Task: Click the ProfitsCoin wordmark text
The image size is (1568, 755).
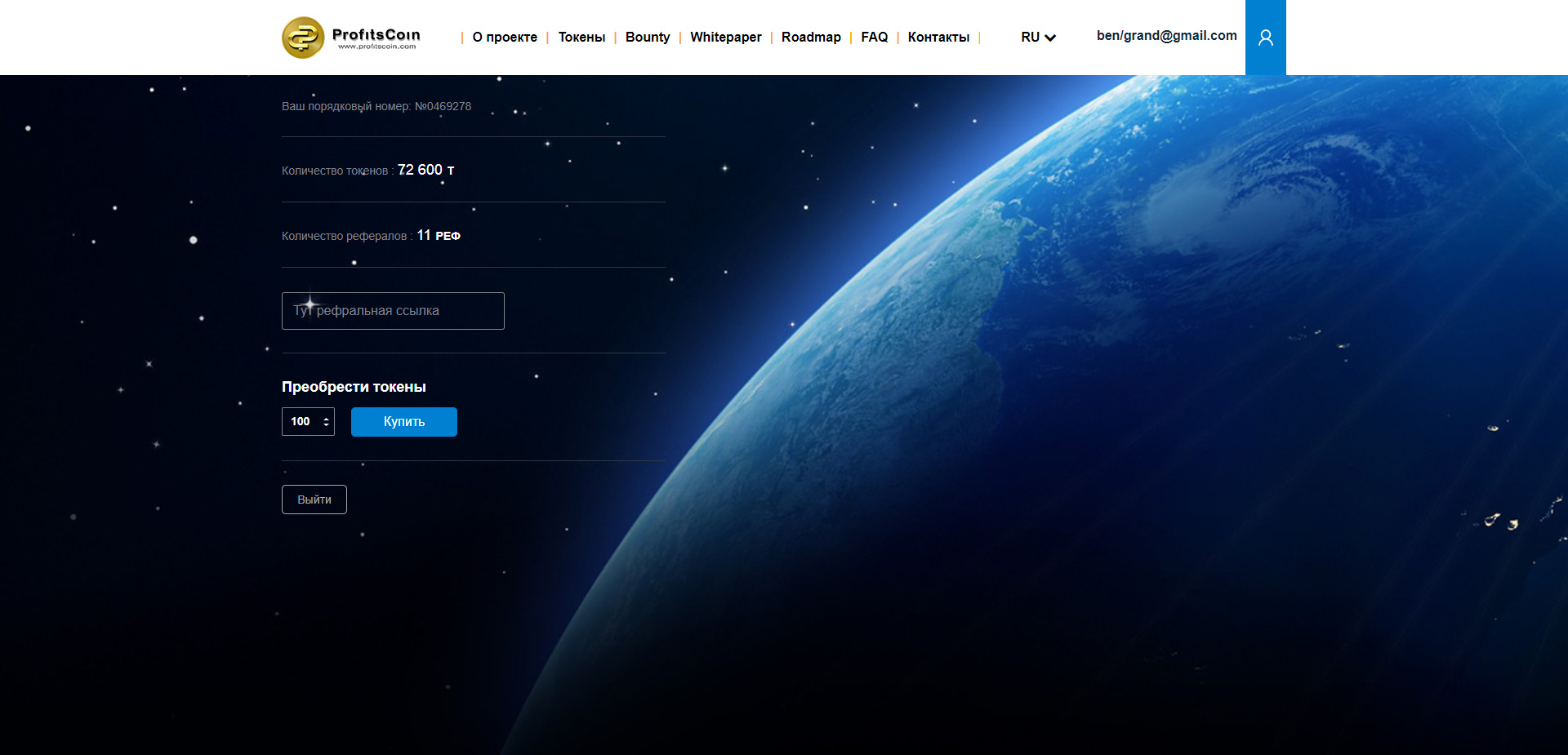Action: click(376, 35)
